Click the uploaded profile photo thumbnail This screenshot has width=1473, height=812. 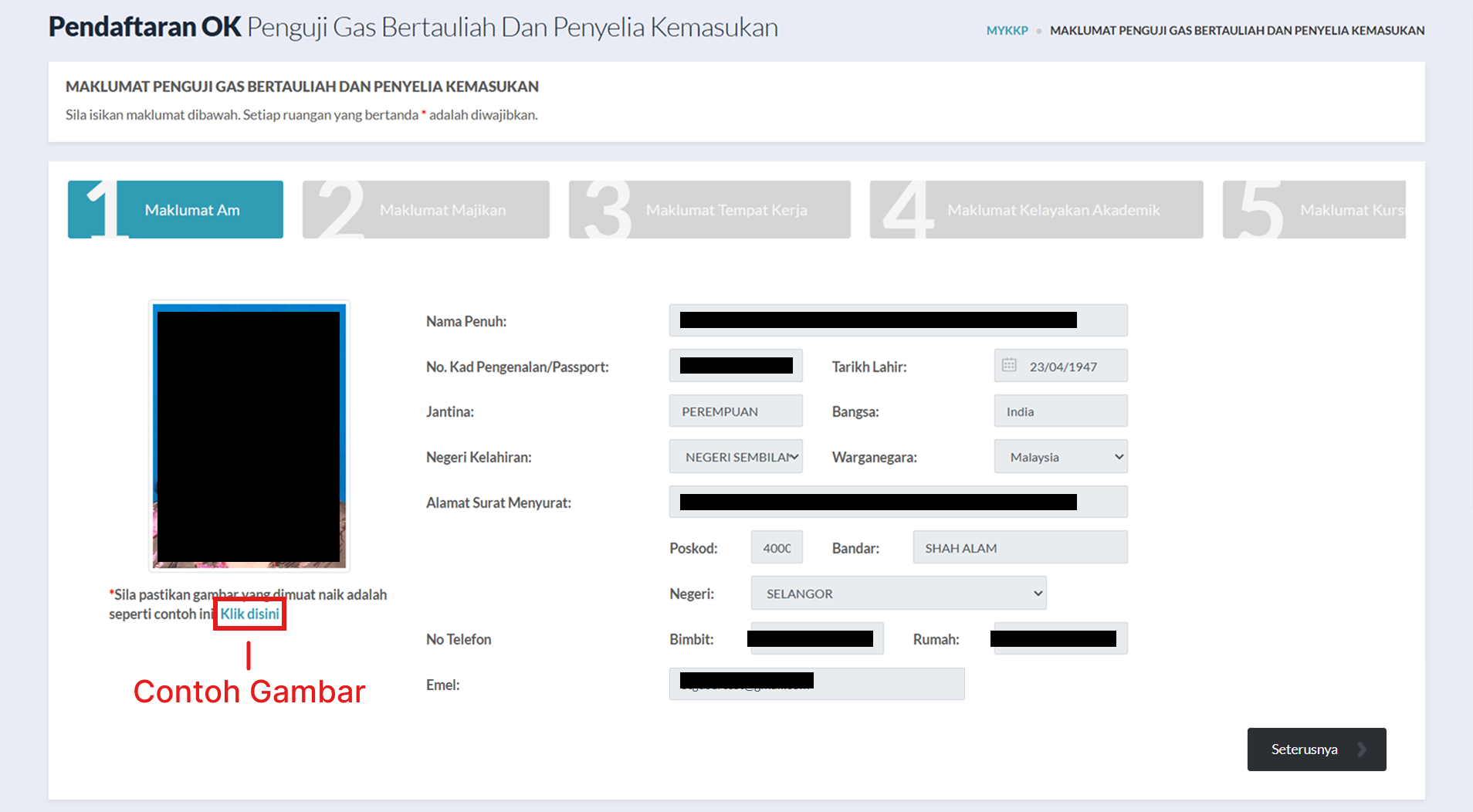[249, 436]
